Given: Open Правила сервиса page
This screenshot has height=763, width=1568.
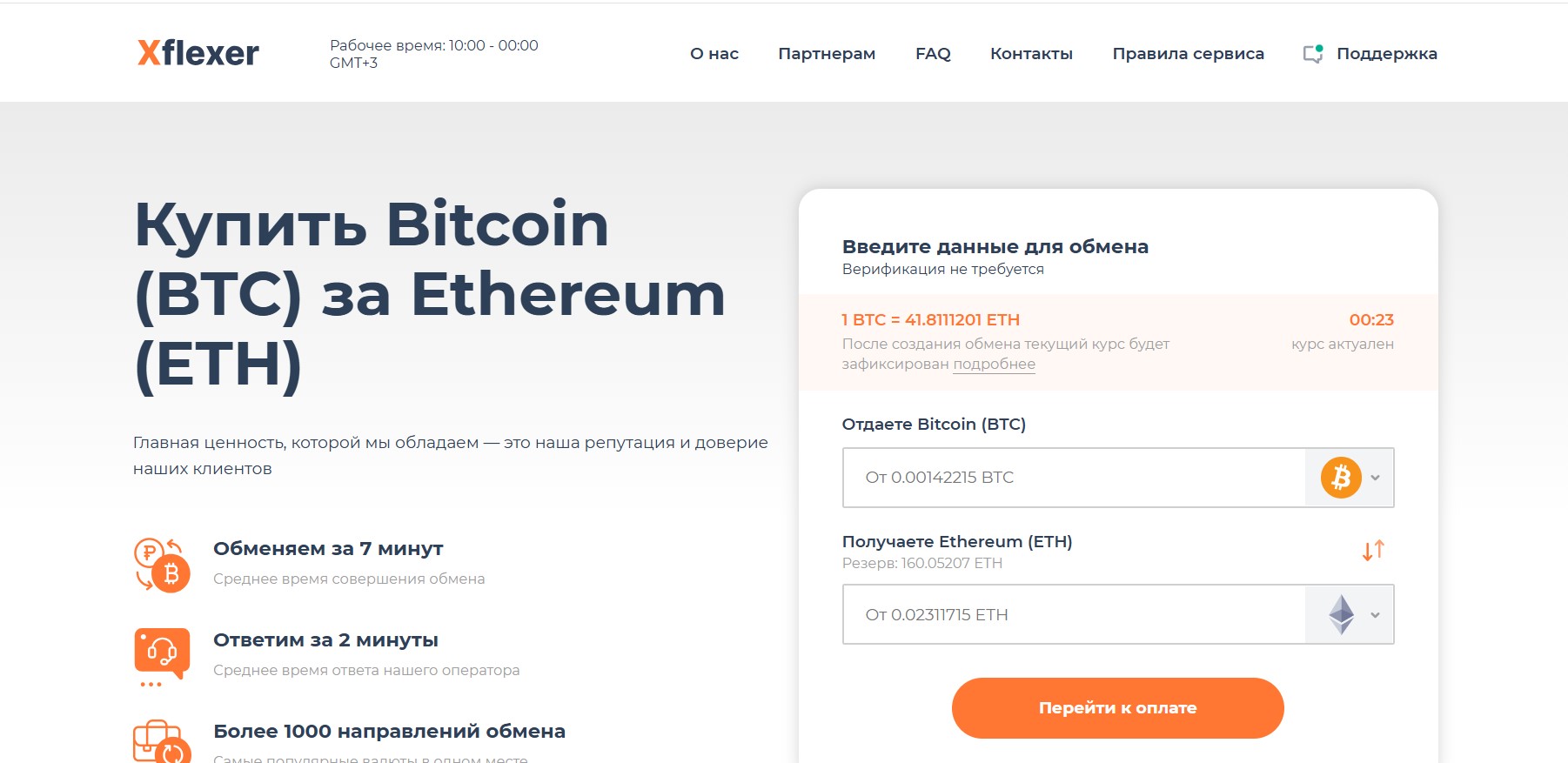Looking at the screenshot, I should point(1188,54).
